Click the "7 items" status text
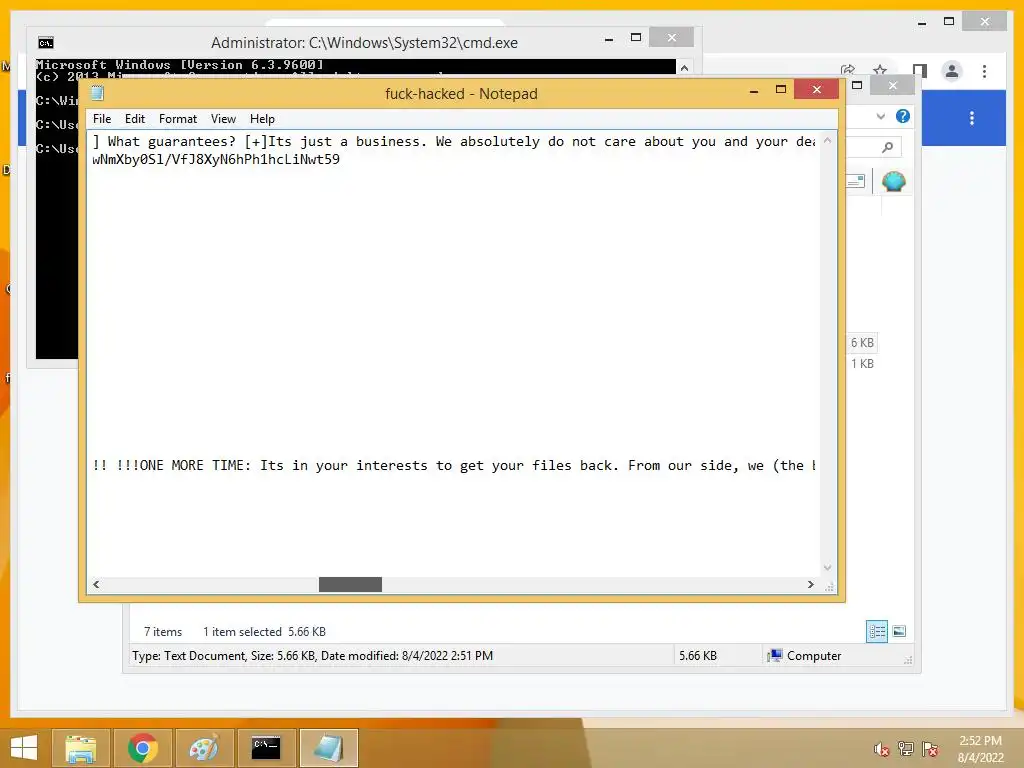This screenshot has height=768, width=1024. click(x=163, y=632)
